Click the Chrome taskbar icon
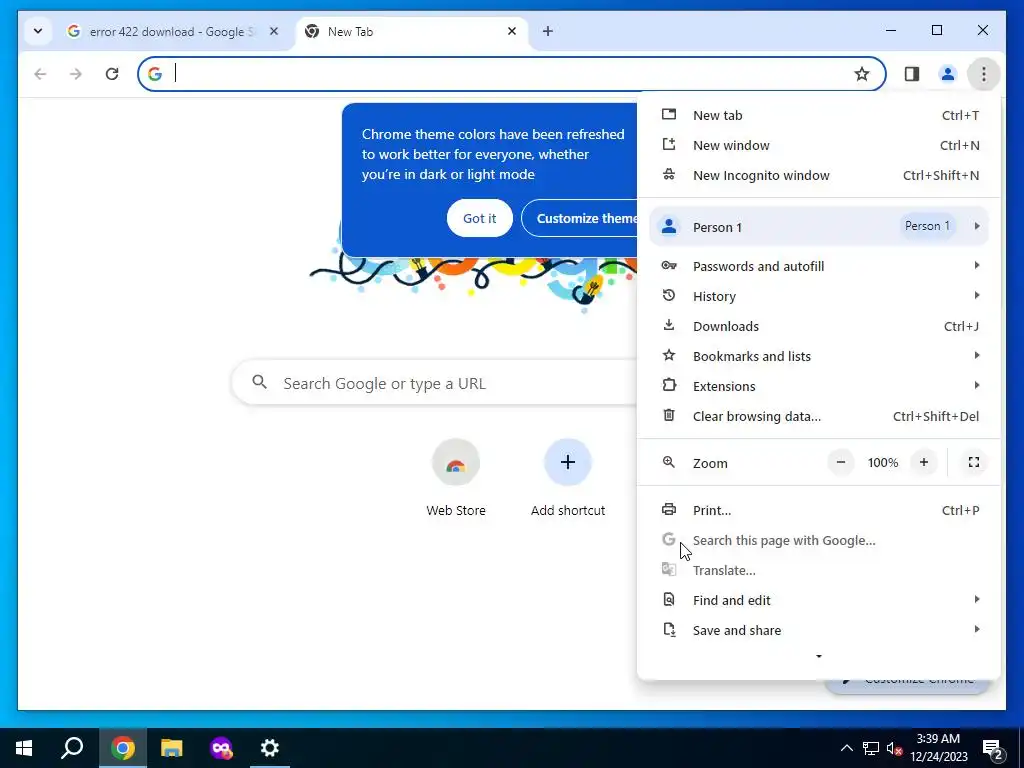 pyautogui.click(x=122, y=748)
